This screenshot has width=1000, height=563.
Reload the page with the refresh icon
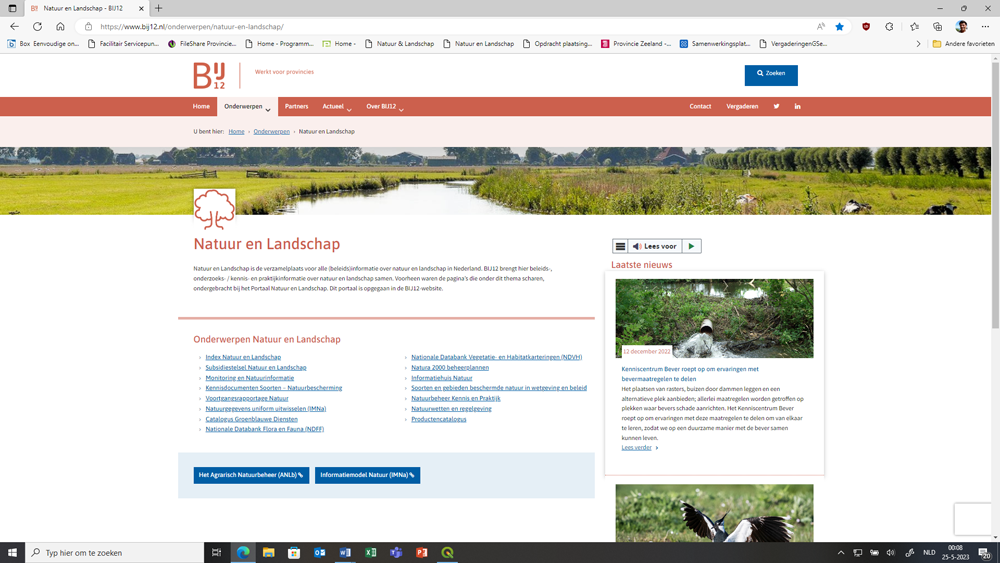coord(38,27)
